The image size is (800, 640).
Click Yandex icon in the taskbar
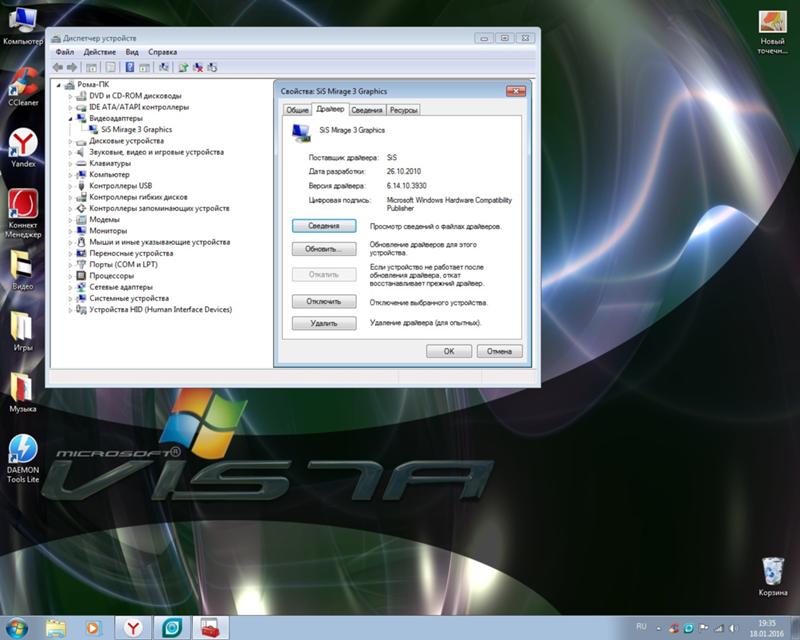click(x=131, y=627)
